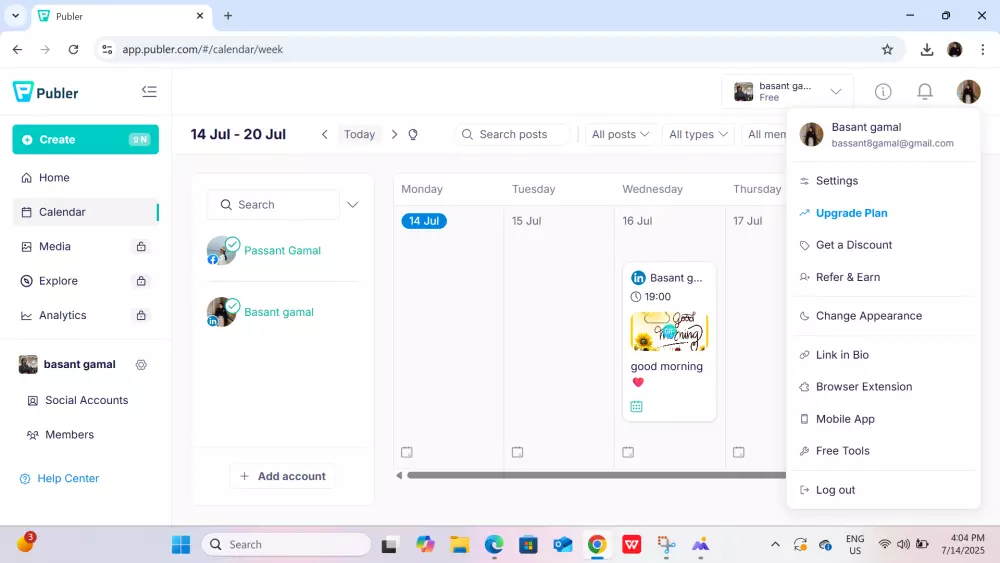Collapse the Publer sidebar menu icon

(x=149, y=92)
